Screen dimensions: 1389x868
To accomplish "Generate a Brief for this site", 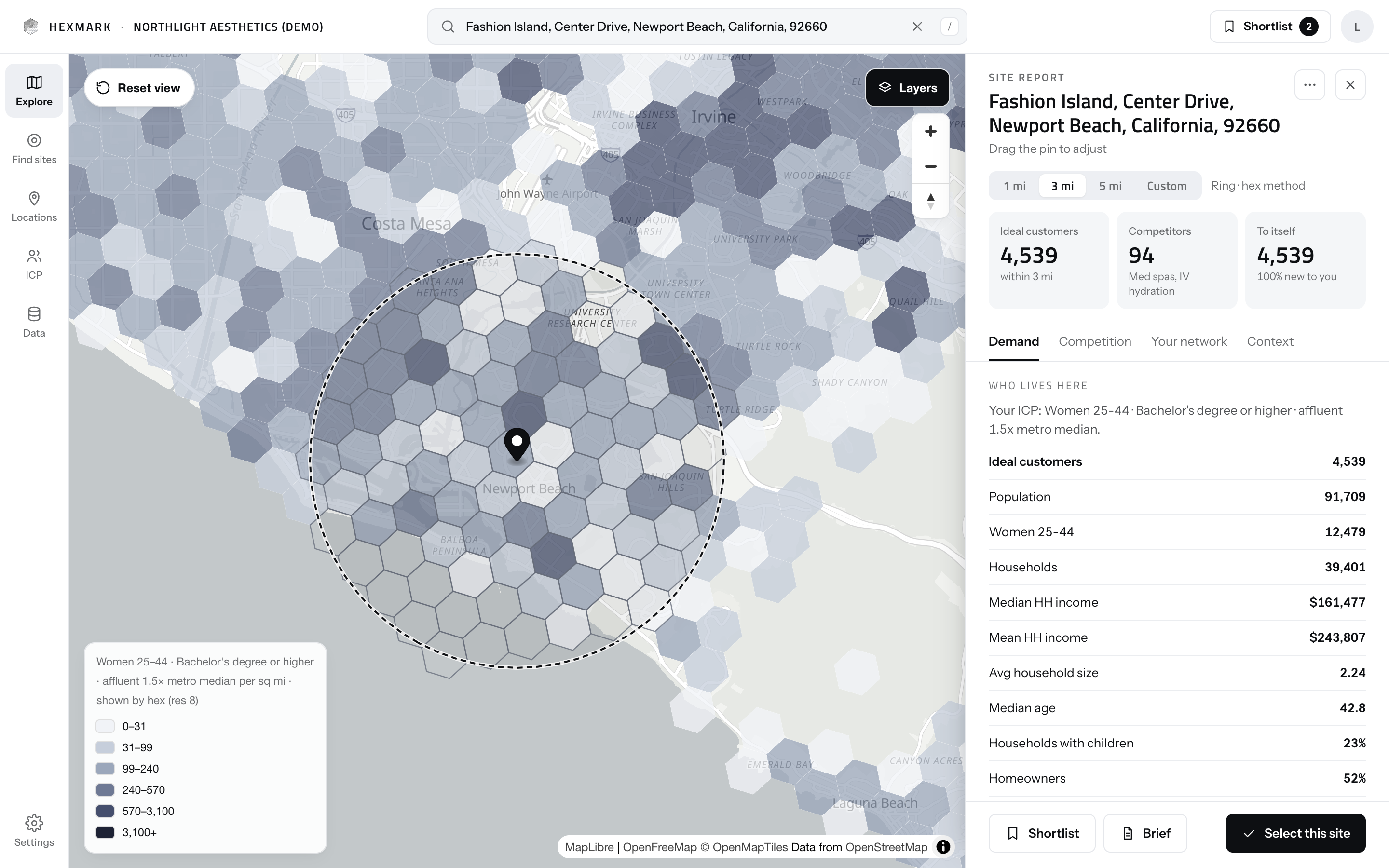I will pyautogui.click(x=1145, y=833).
